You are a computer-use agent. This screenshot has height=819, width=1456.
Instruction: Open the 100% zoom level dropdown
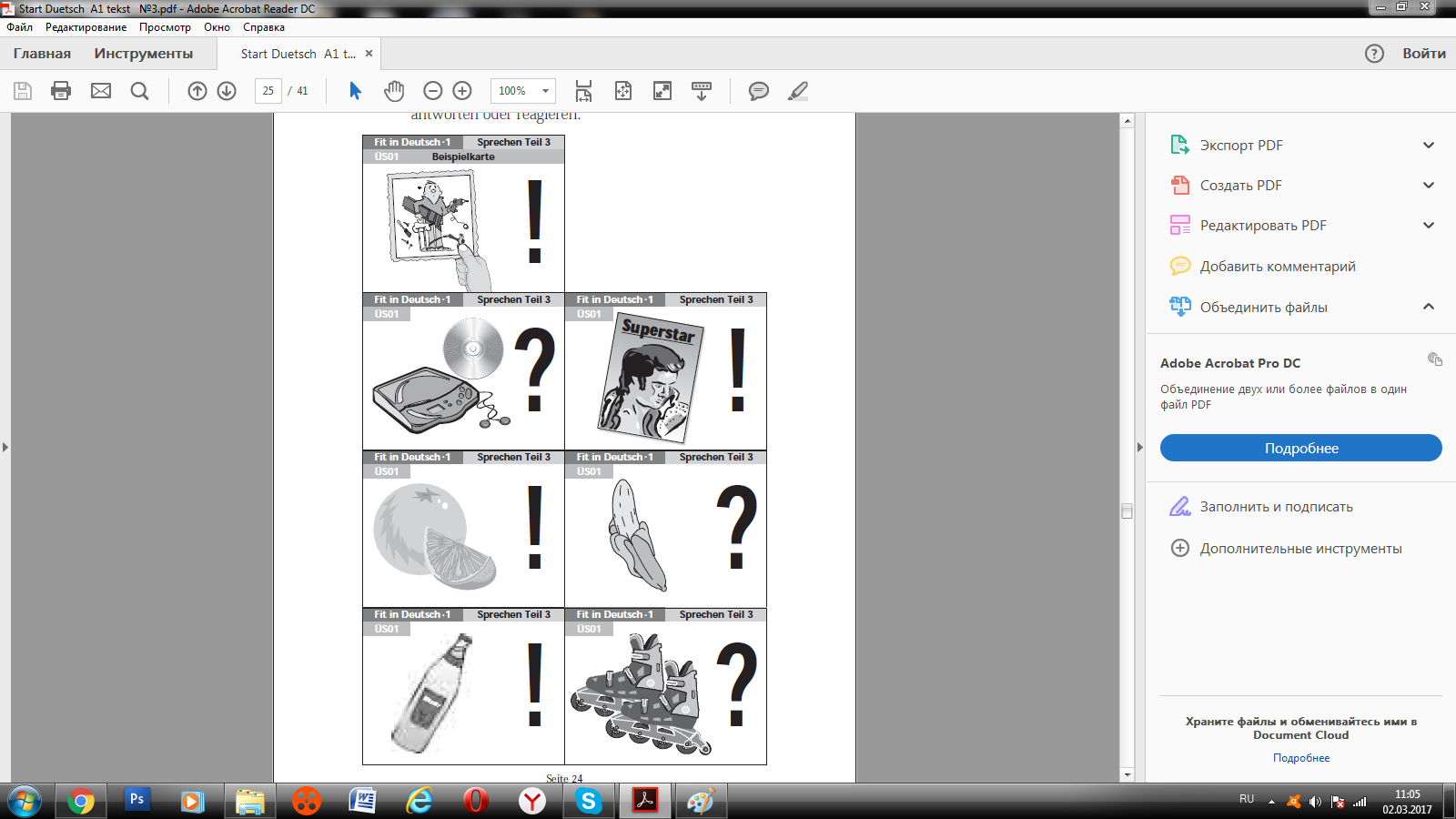pyautogui.click(x=545, y=91)
